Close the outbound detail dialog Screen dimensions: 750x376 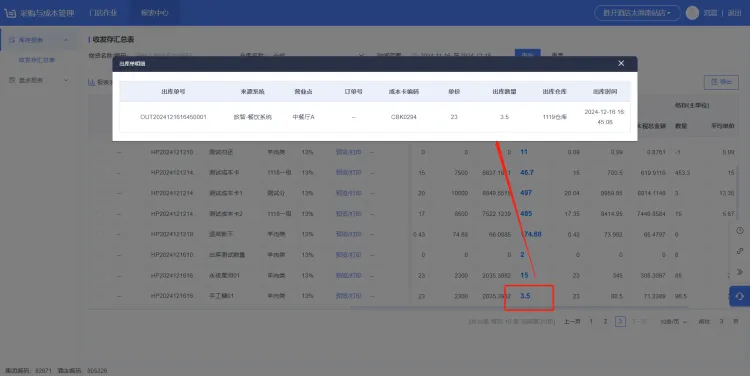(x=621, y=63)
